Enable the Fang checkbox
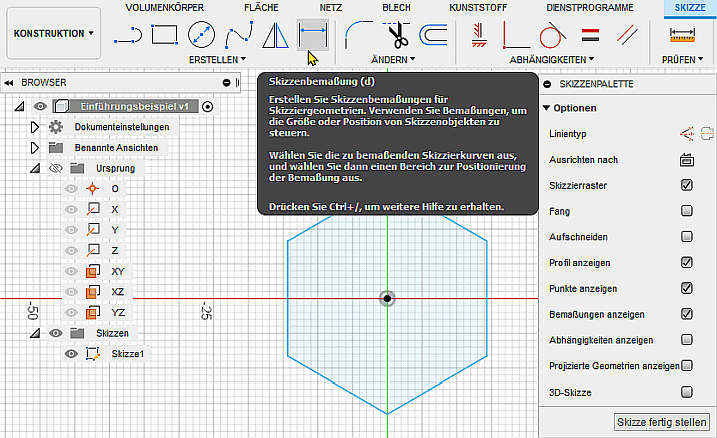 687,211
